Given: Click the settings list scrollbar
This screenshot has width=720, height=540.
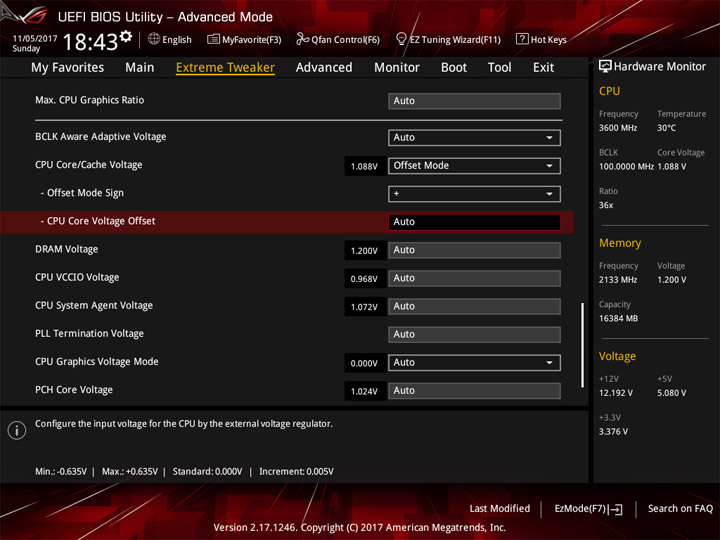Looking at the screenshot, I should tap(582, 345).
